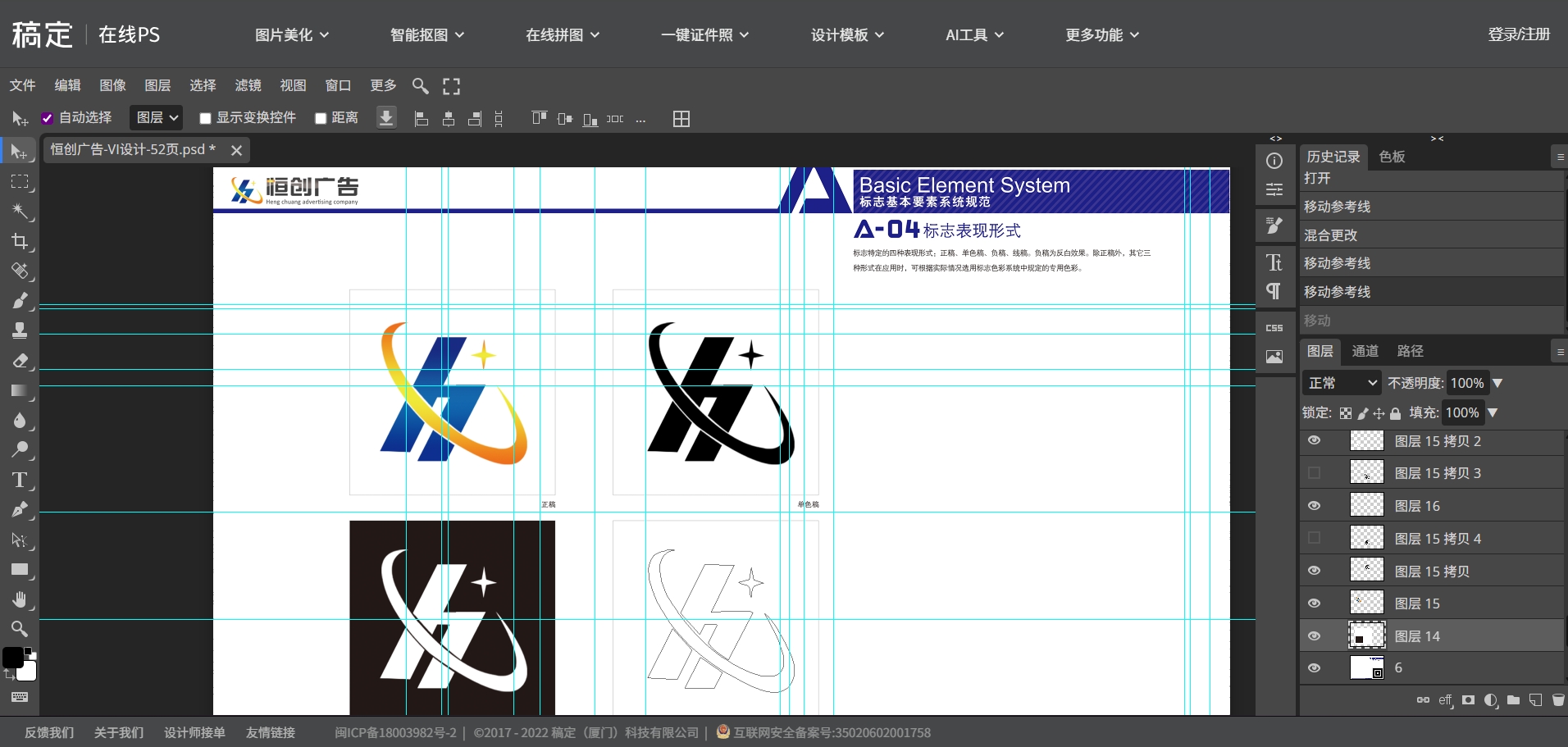The height and width of the screenshot is (747, 1568).
Task: Click the search magnifier in menu bar
Action: click(420, 86)
